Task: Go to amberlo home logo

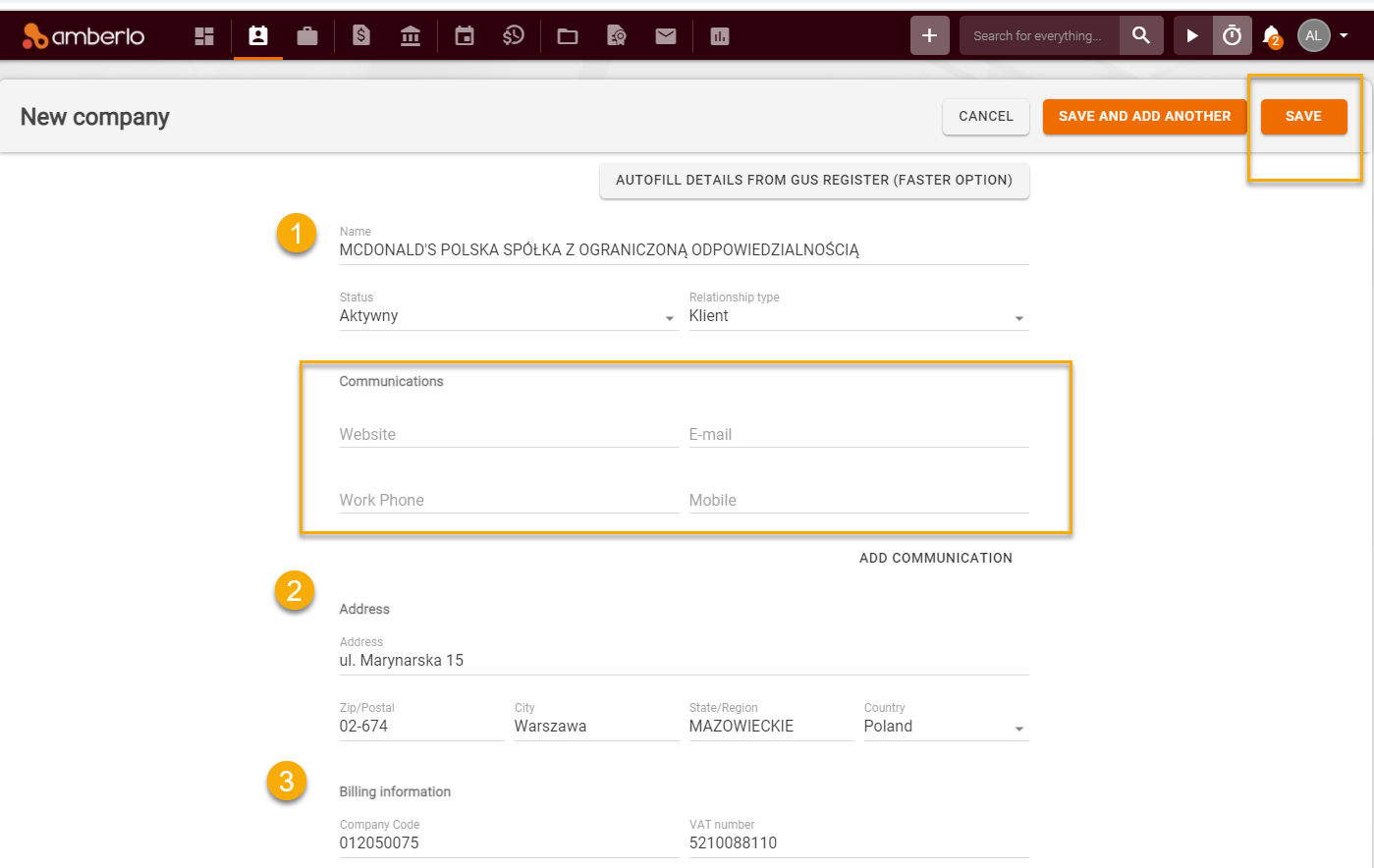Action: coord(83,36)
